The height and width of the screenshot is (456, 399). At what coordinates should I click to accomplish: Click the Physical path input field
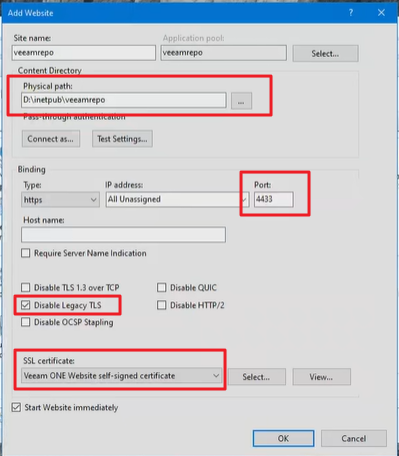tap(124, 100)
